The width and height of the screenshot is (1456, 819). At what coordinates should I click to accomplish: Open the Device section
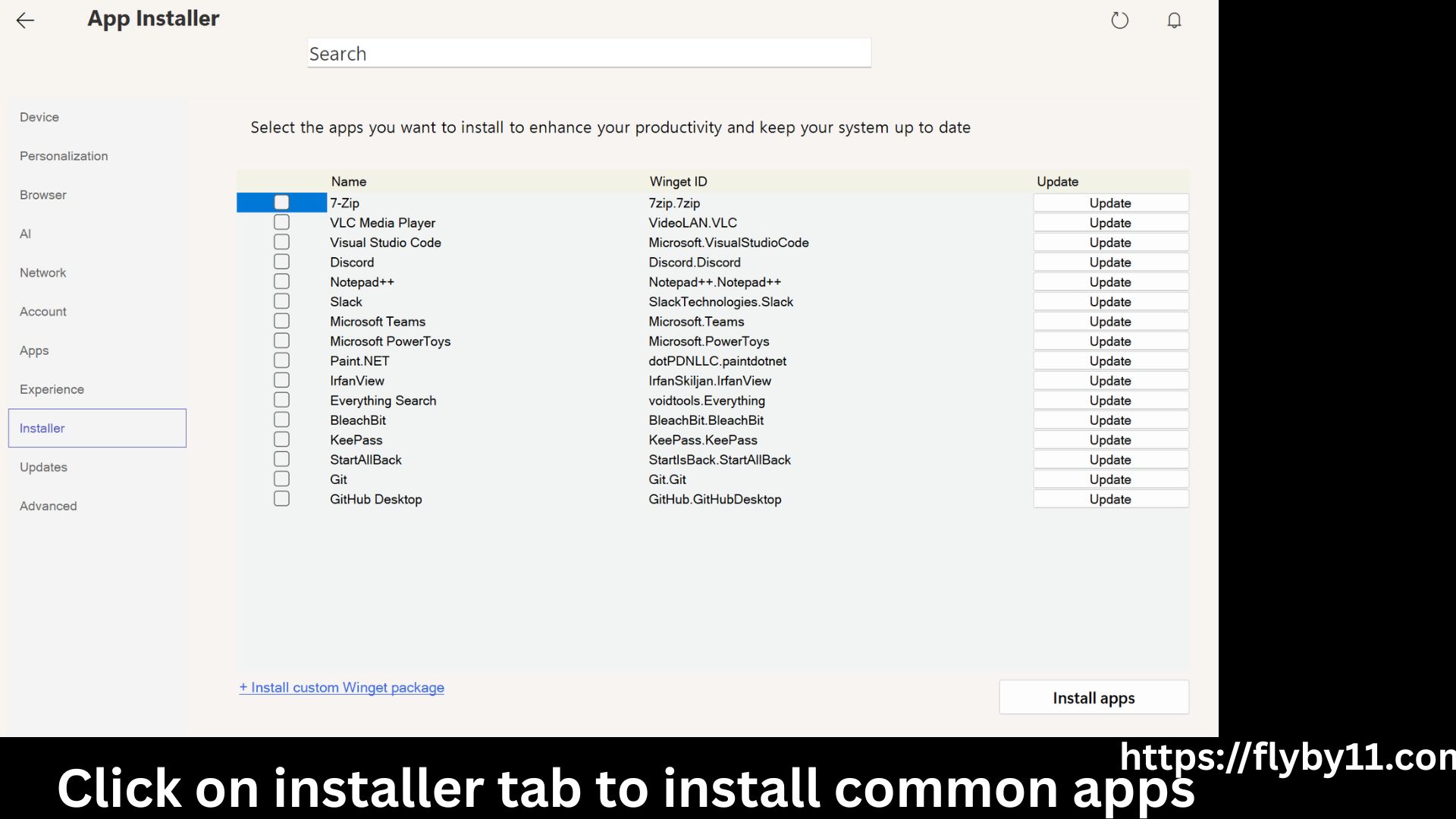[x=39, y=117]
